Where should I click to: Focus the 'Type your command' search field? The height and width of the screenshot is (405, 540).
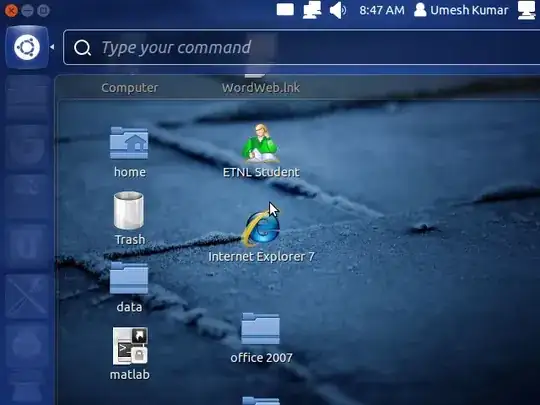(x=301, y=47)
